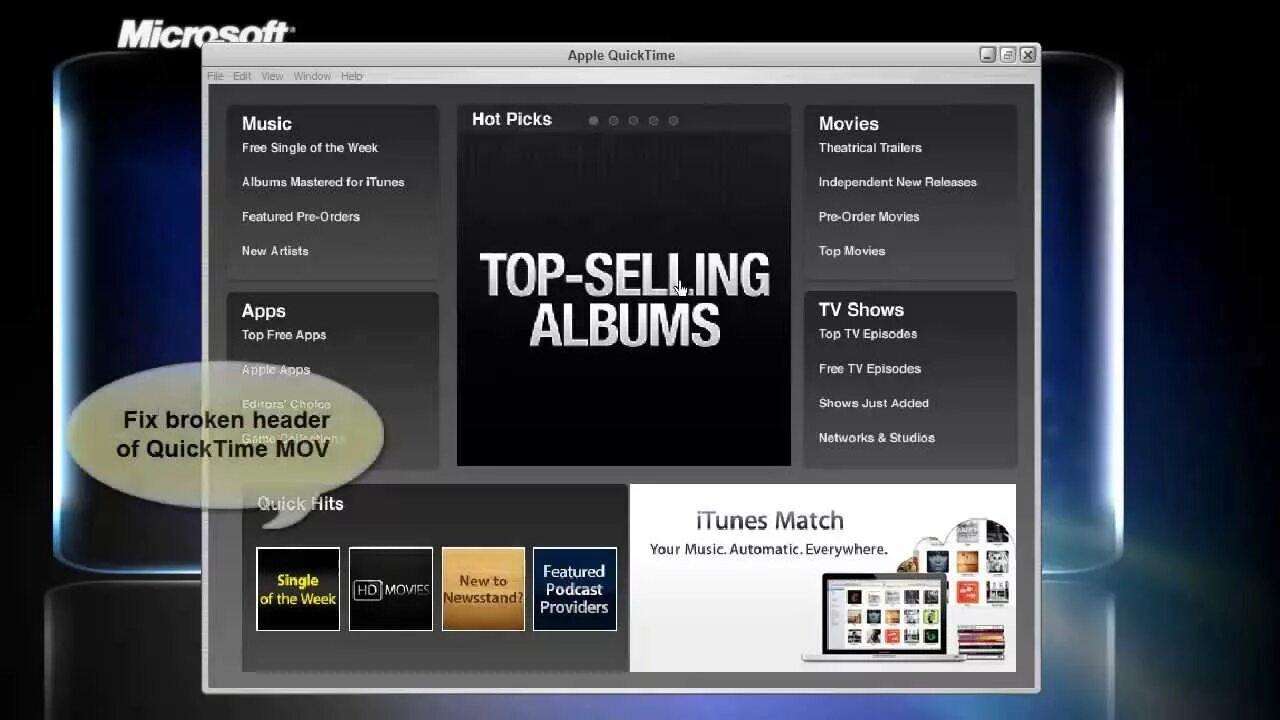Open Shows Just Added link
The image size is (1280, 720).
click(x=874, y=403)
